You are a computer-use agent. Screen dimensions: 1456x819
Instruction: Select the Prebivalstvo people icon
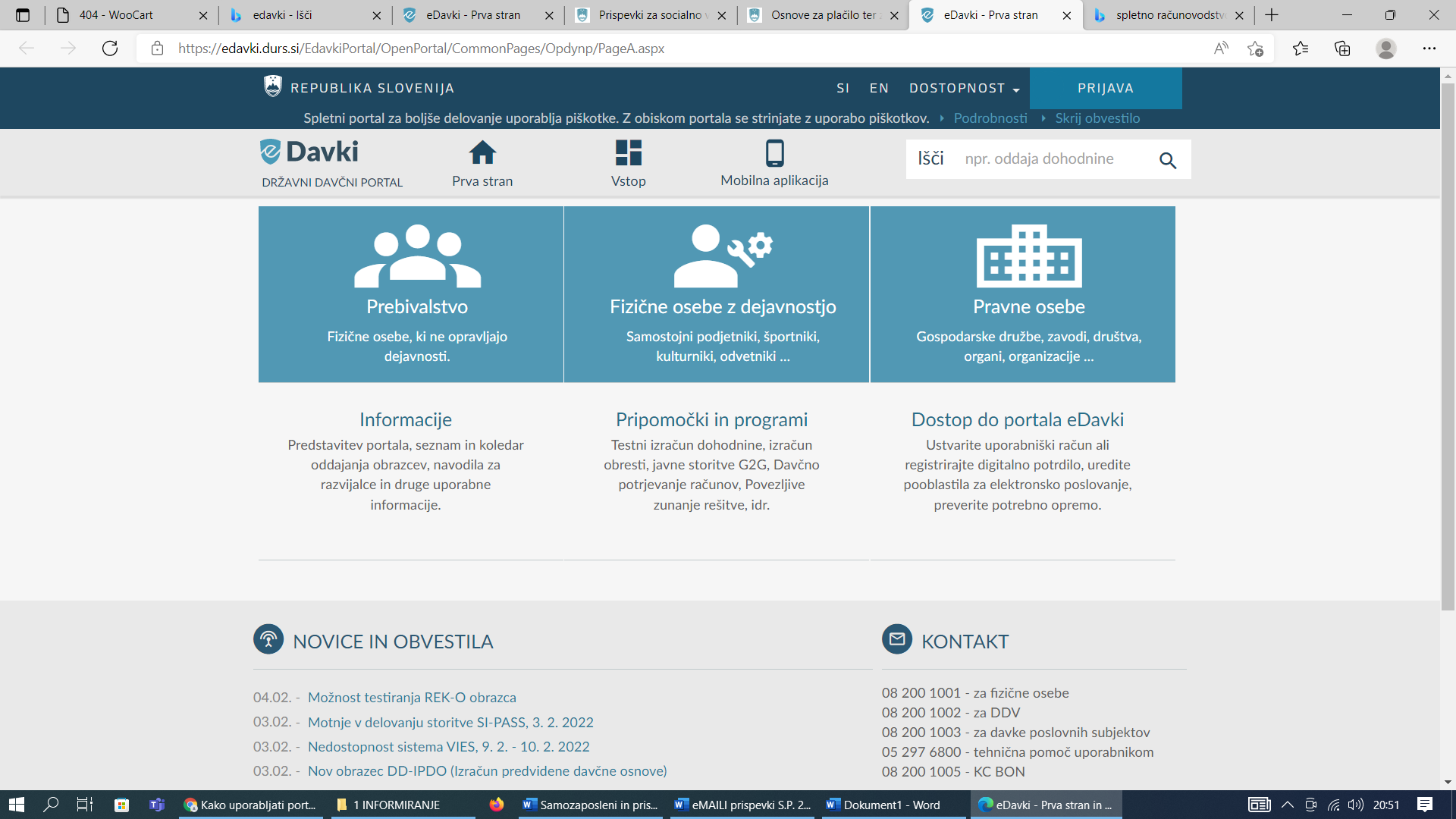417,256
